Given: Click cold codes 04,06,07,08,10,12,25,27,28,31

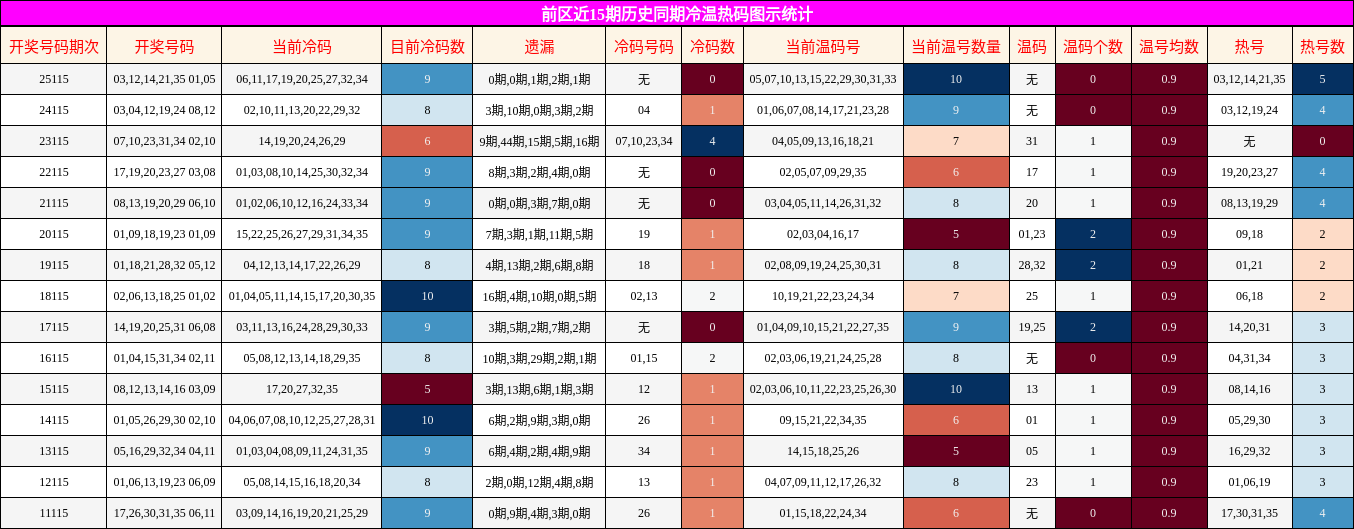Looking at the screenshot, I should pos(302,420).
